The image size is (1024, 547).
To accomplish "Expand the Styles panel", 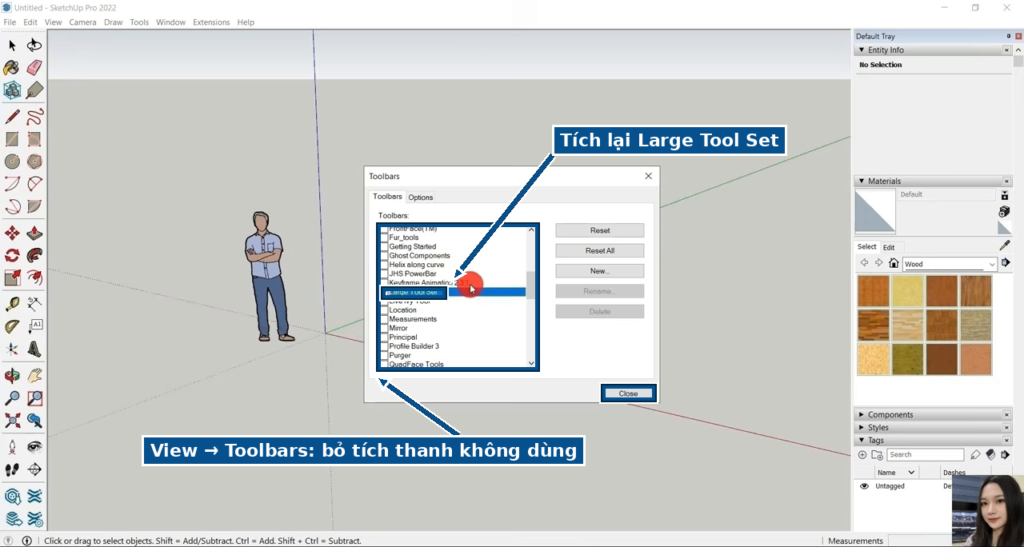I will pos(861,428).
